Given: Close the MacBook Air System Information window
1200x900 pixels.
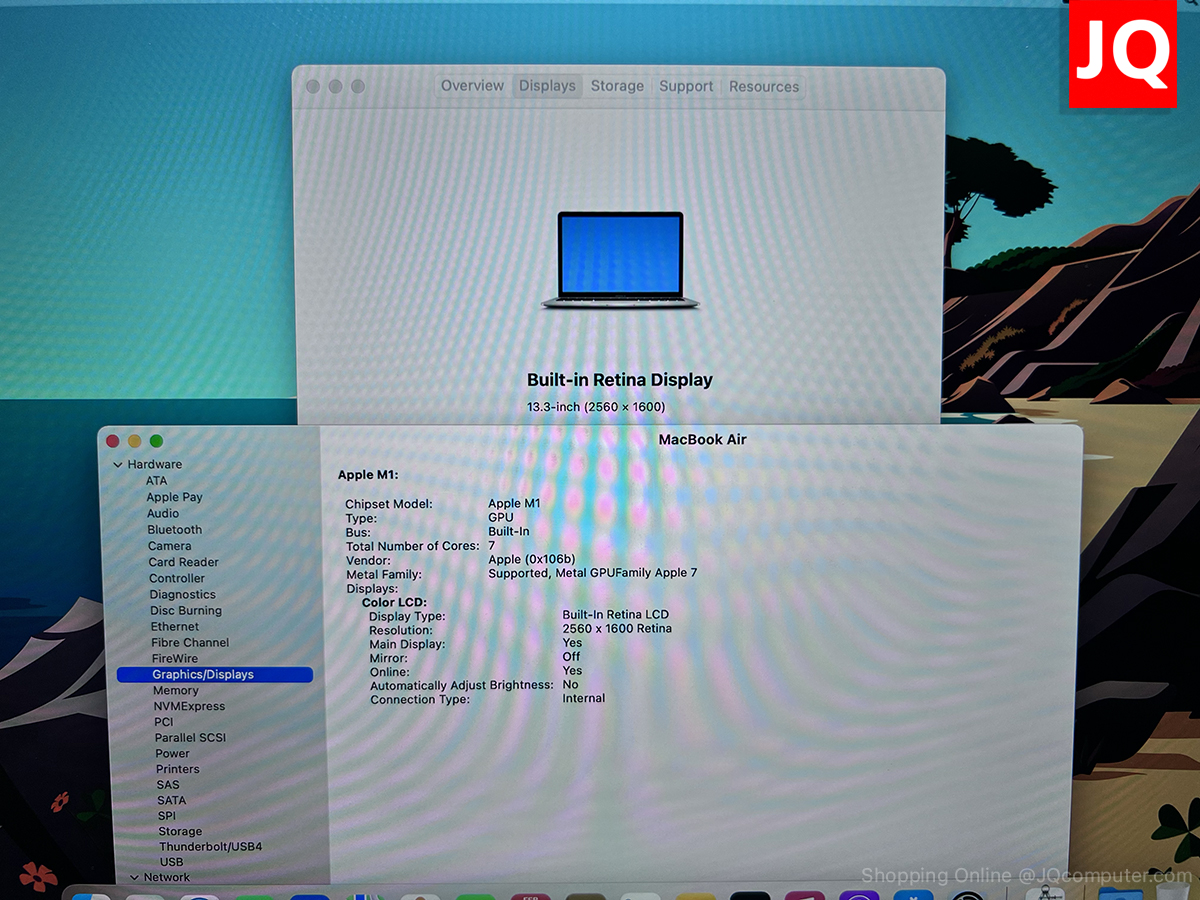Looking at the screenshot, I should pyautogui.click(x=112, y=441).
